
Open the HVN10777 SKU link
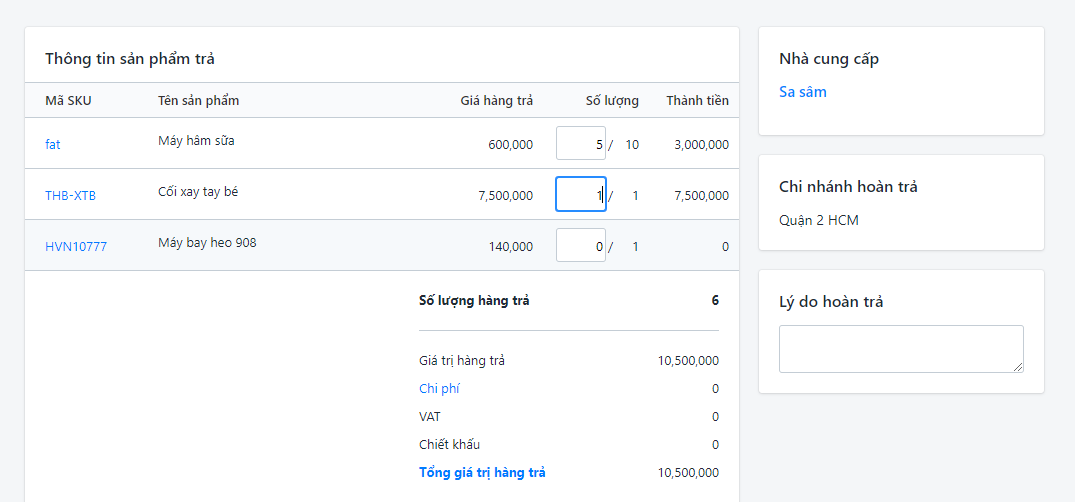click(x=76, y=247)
